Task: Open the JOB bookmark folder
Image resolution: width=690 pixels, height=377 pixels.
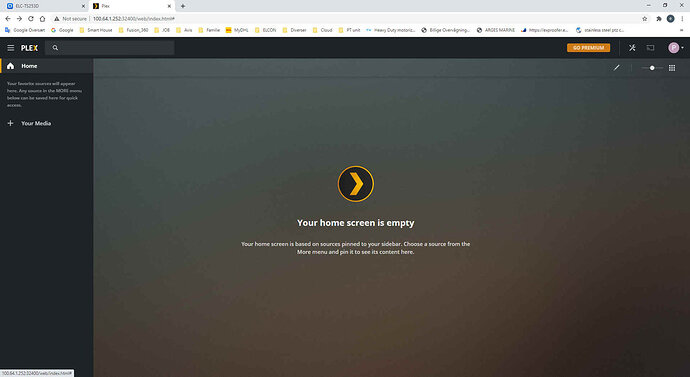Action: (161, 30)
